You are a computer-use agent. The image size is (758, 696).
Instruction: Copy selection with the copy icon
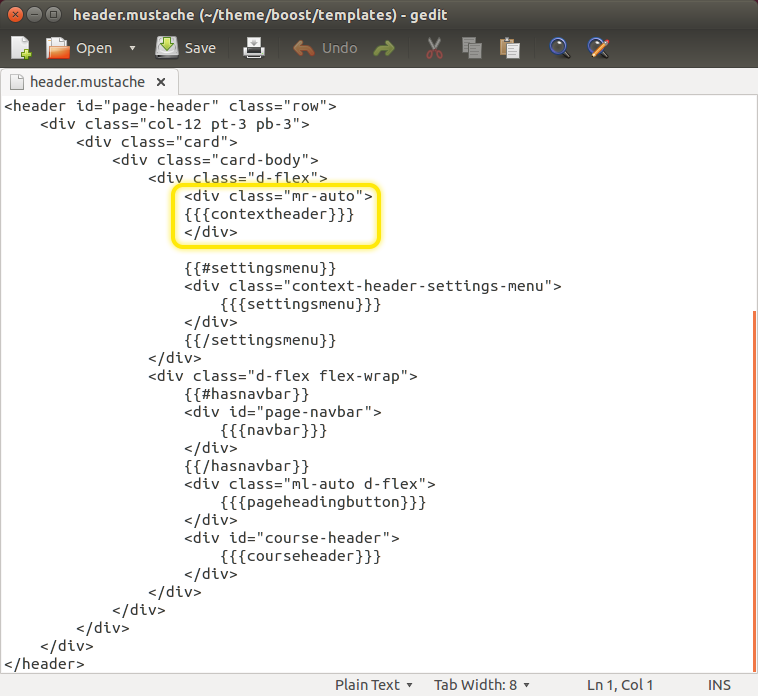pos(471,48)
